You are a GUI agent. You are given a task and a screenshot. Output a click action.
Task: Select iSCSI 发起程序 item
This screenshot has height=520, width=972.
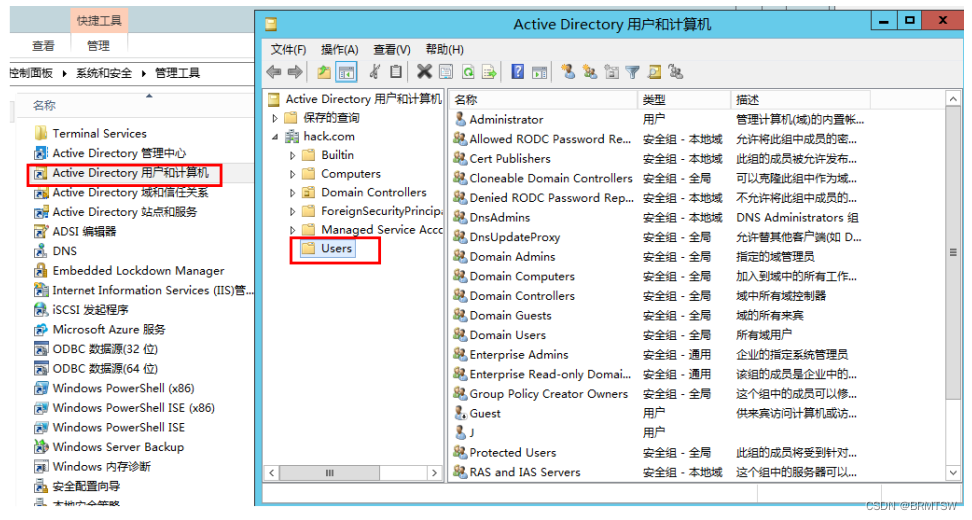click(91, 310)
